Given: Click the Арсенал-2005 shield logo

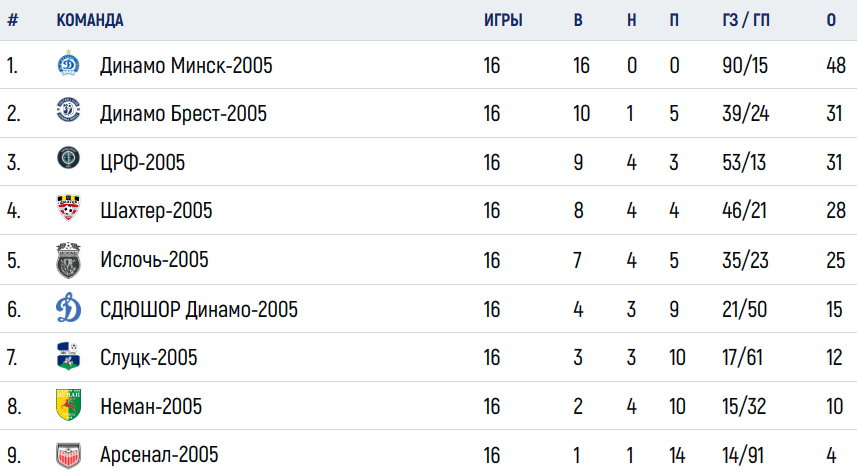Looking at the screenshot, I should (68, 455).
